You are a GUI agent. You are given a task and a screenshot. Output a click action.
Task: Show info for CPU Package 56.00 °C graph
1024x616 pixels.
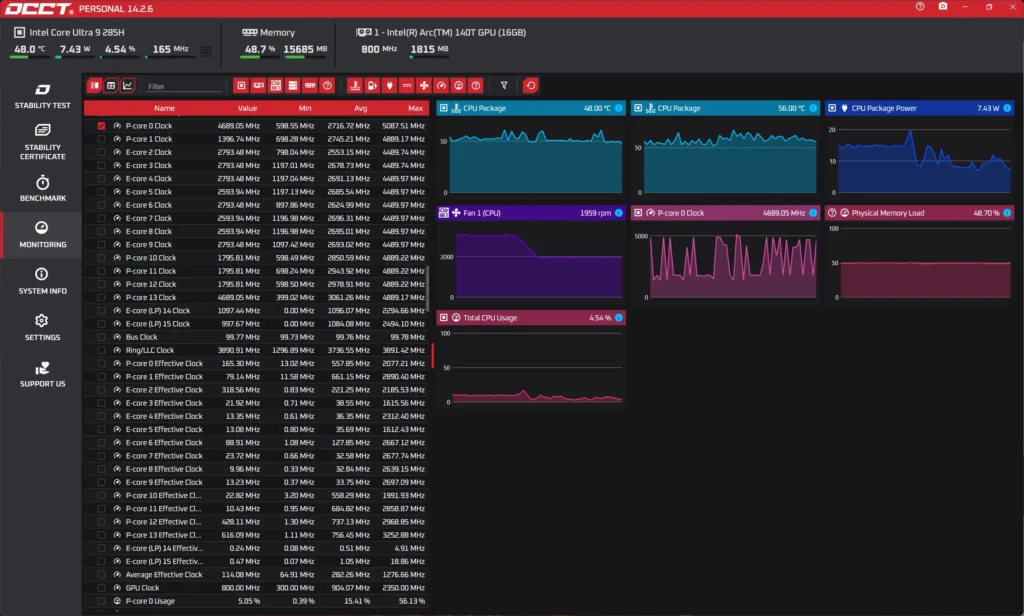(813, 108)
